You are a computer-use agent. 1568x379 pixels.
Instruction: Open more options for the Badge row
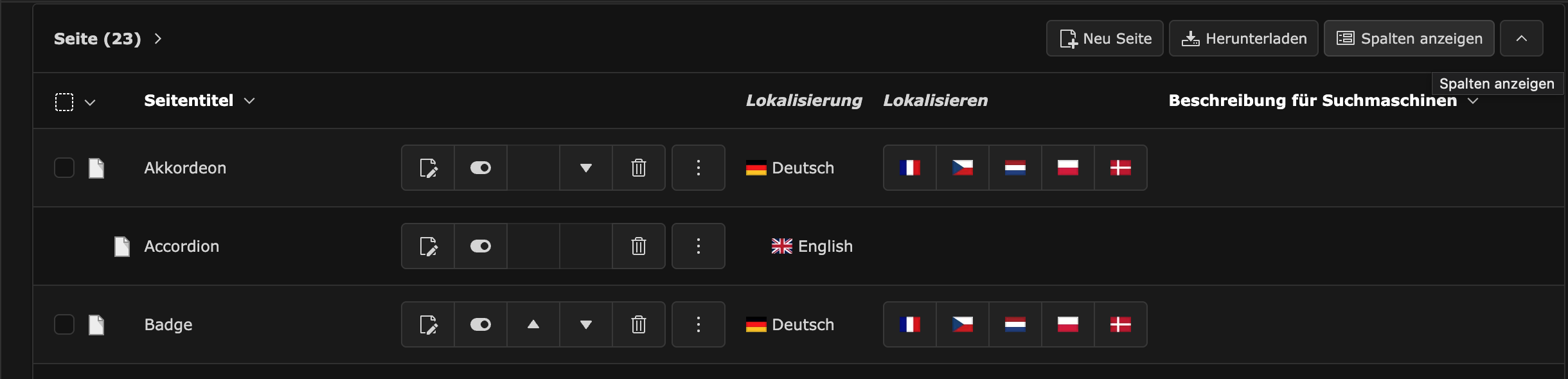tap(698, 324)
